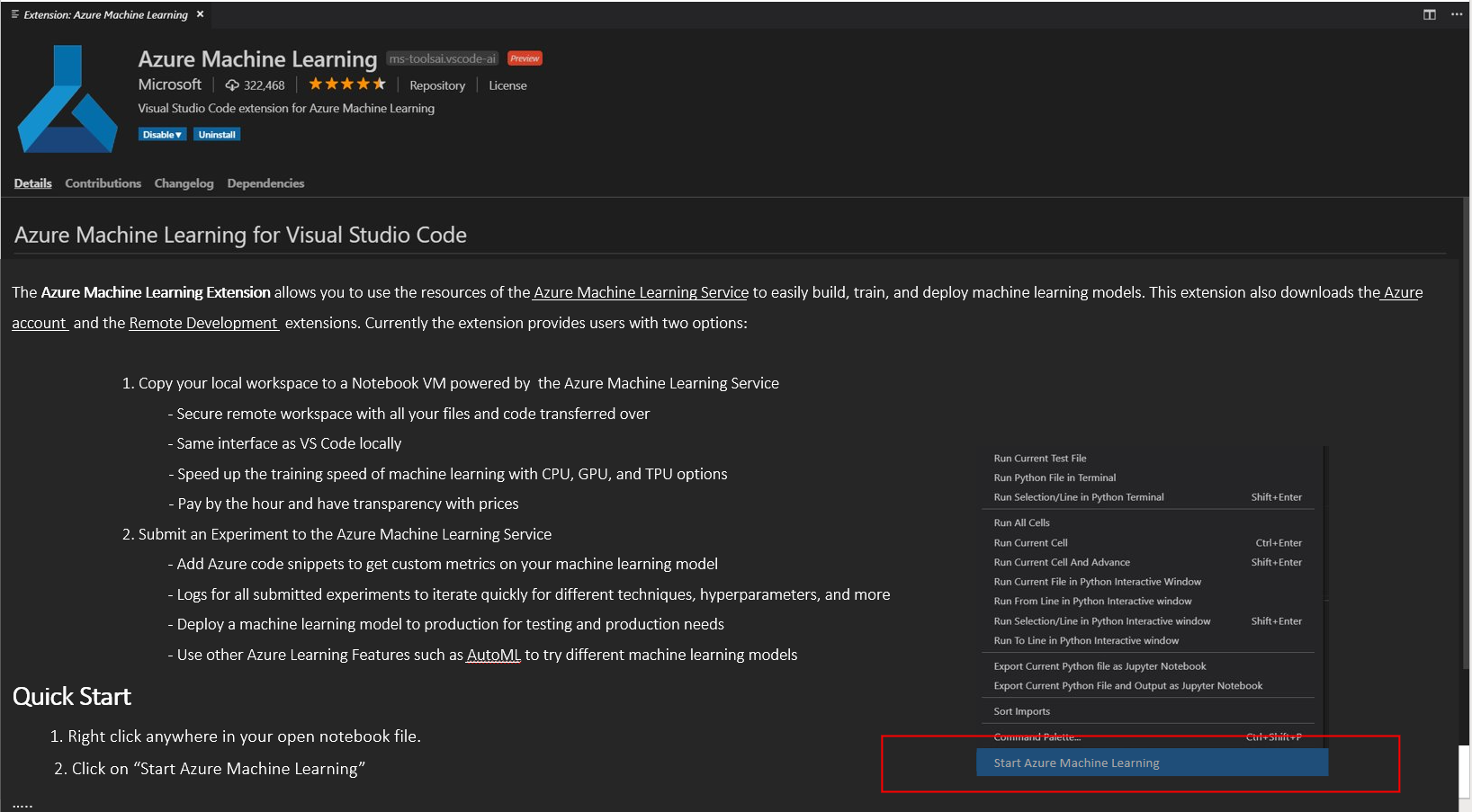The height and width of the screenshot is (812, 1472).
Task: Switch to the Contributions tab
Action: [x=103, y=183]
